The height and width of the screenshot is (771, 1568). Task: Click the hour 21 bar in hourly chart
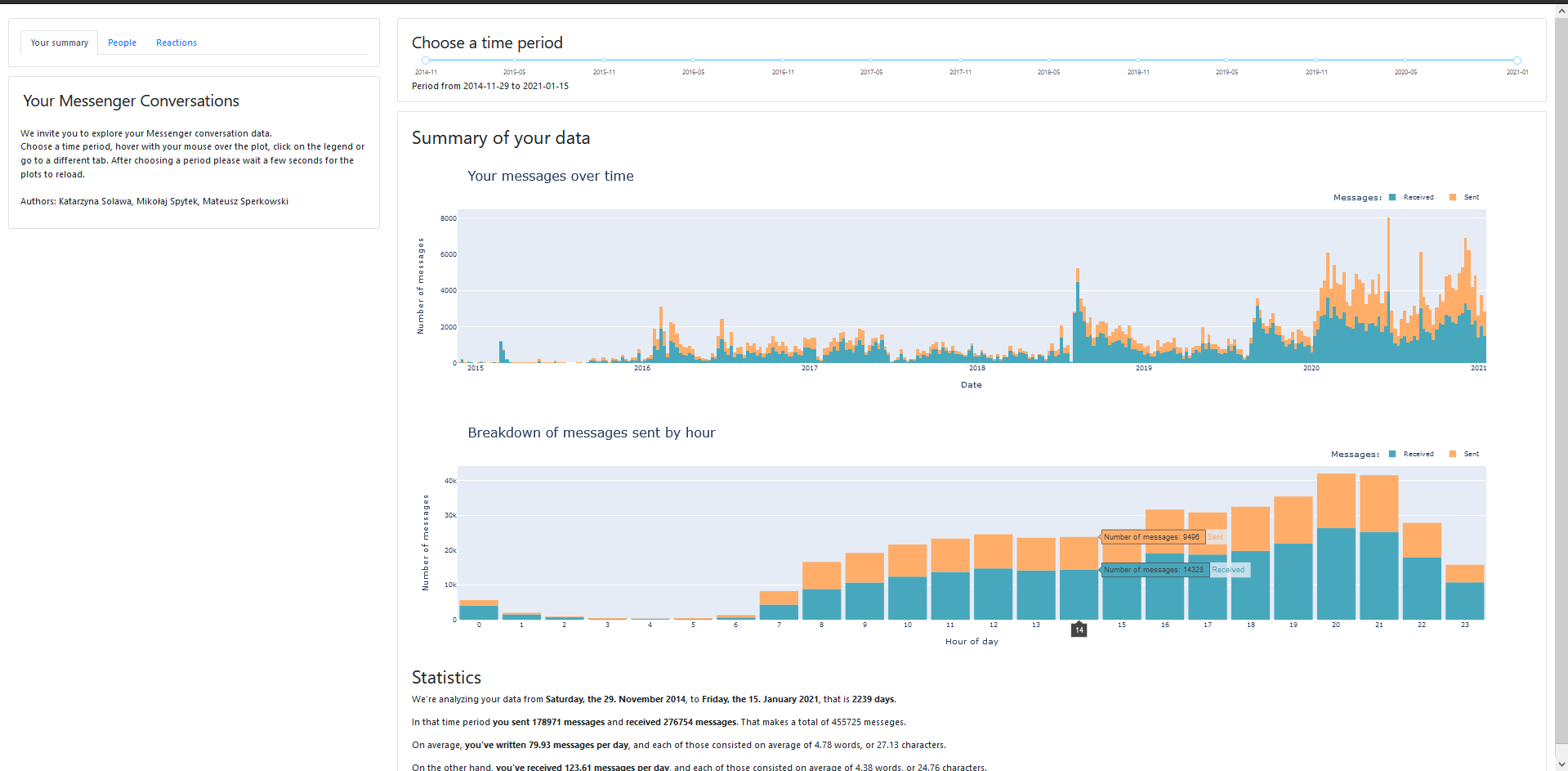click(x=1379, y=547)
